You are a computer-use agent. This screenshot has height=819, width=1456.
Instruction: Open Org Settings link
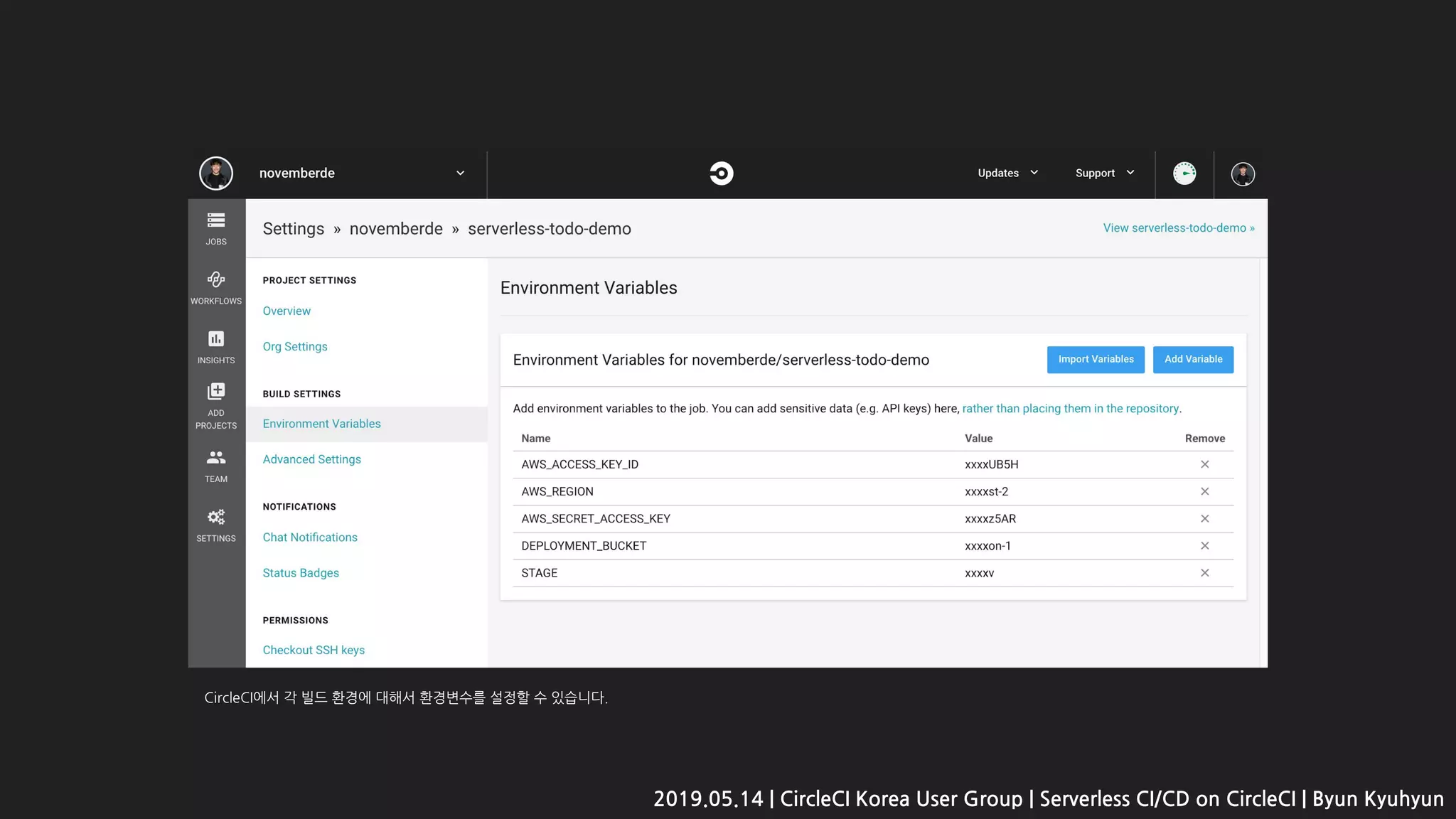[295, 346]
